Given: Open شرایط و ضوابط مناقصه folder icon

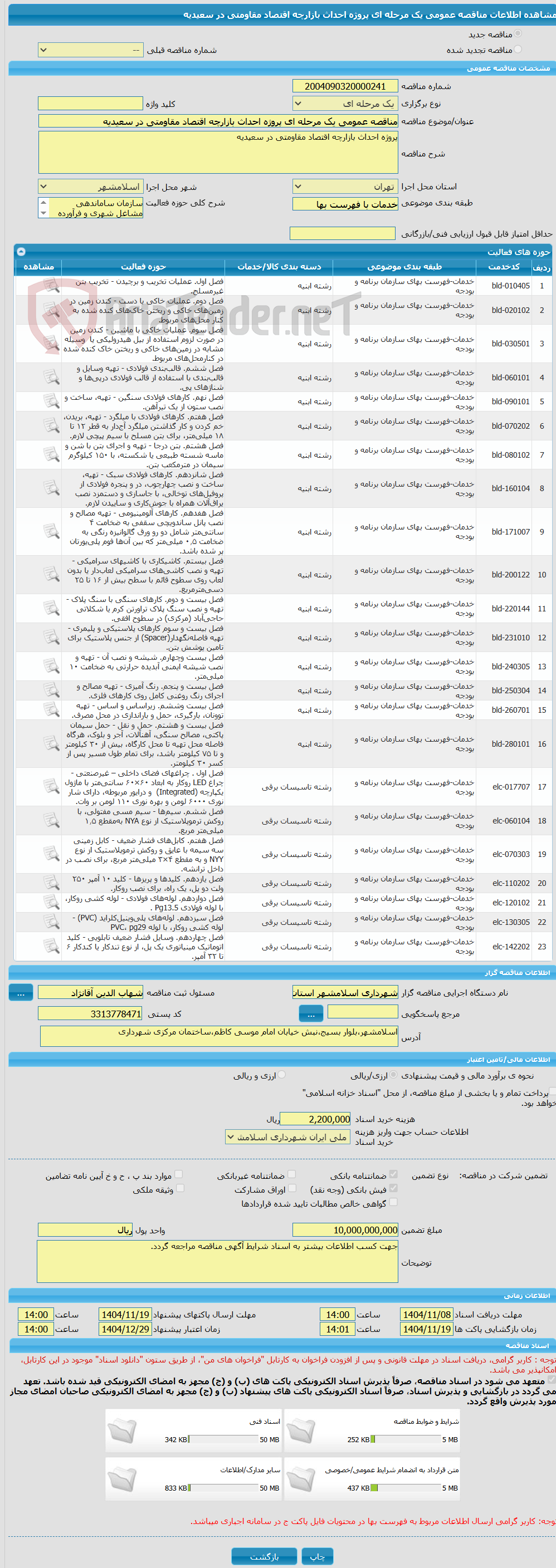Looking at the screenshot, I should (x=301, y=1431).
